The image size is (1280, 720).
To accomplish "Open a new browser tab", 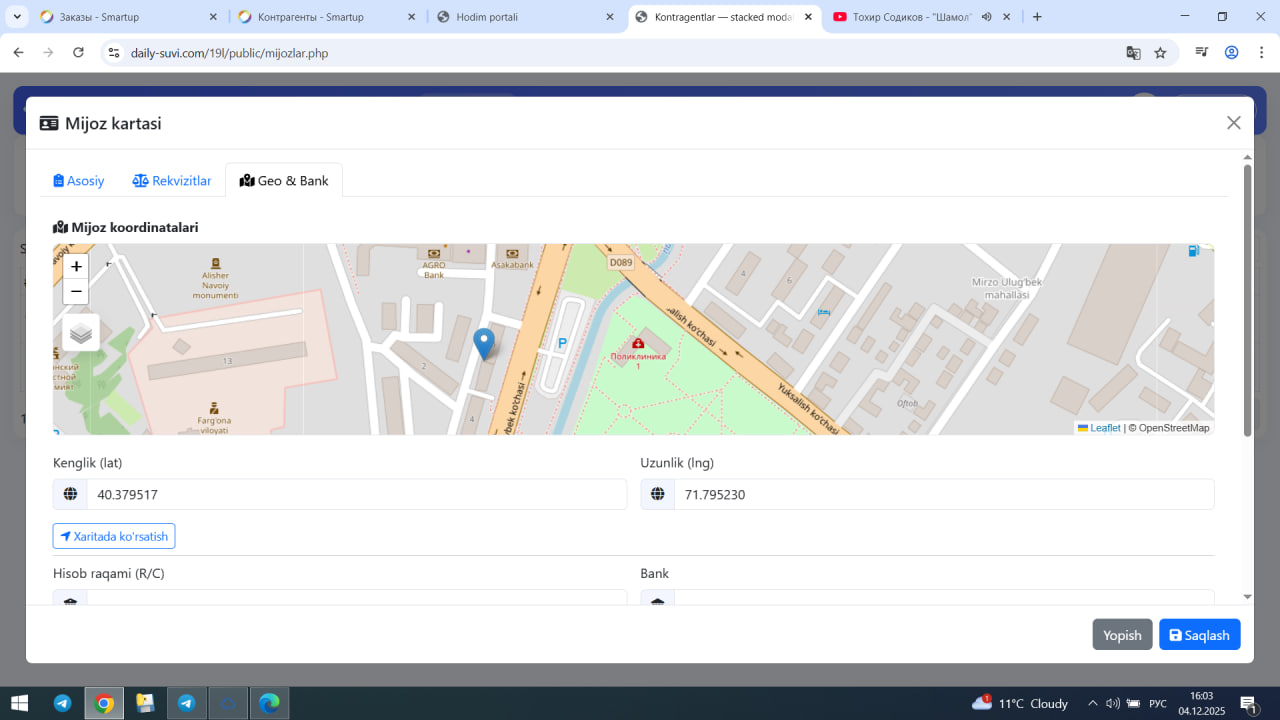I will pos(1037,17).
